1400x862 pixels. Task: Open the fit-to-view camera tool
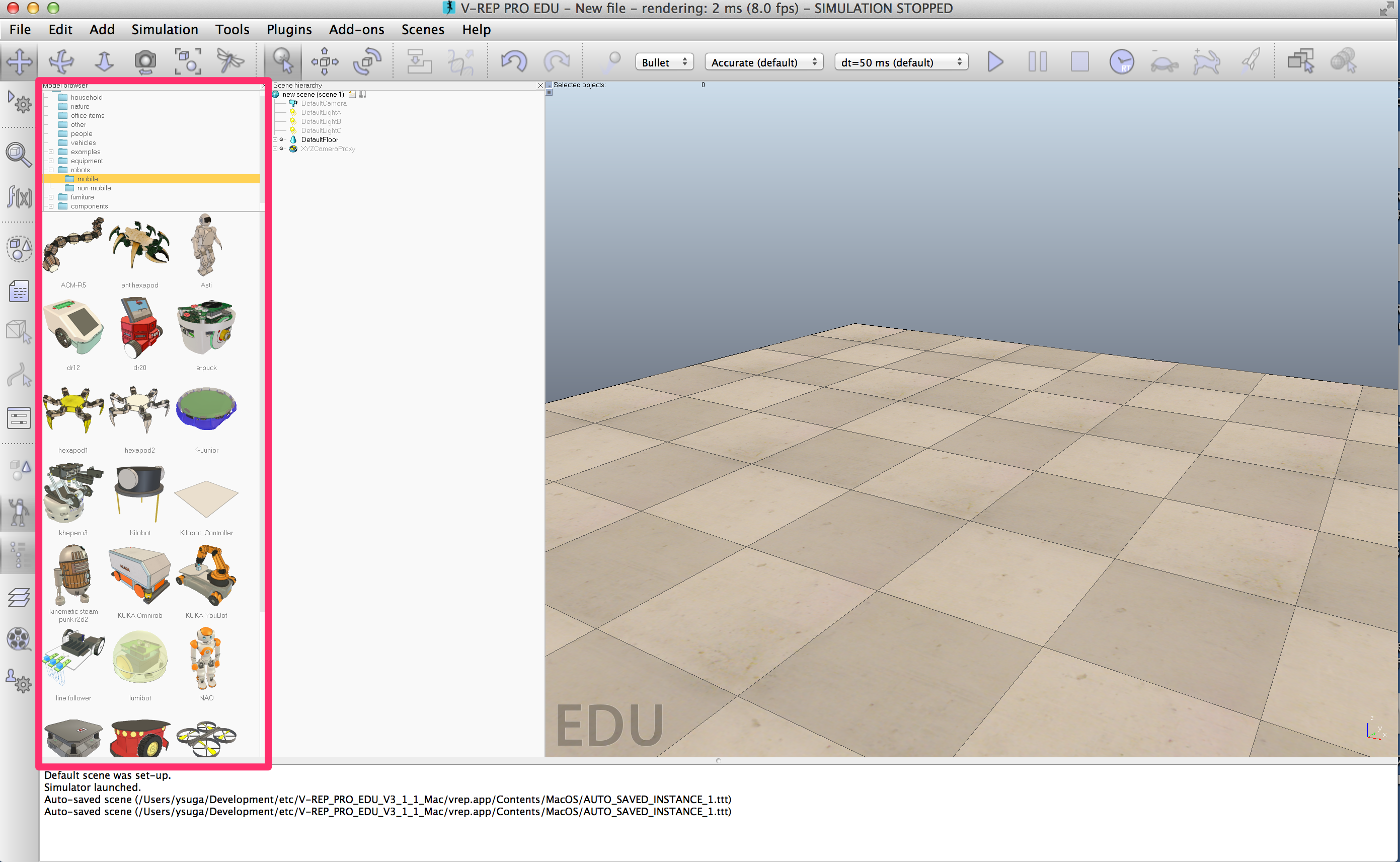(189, 61)
